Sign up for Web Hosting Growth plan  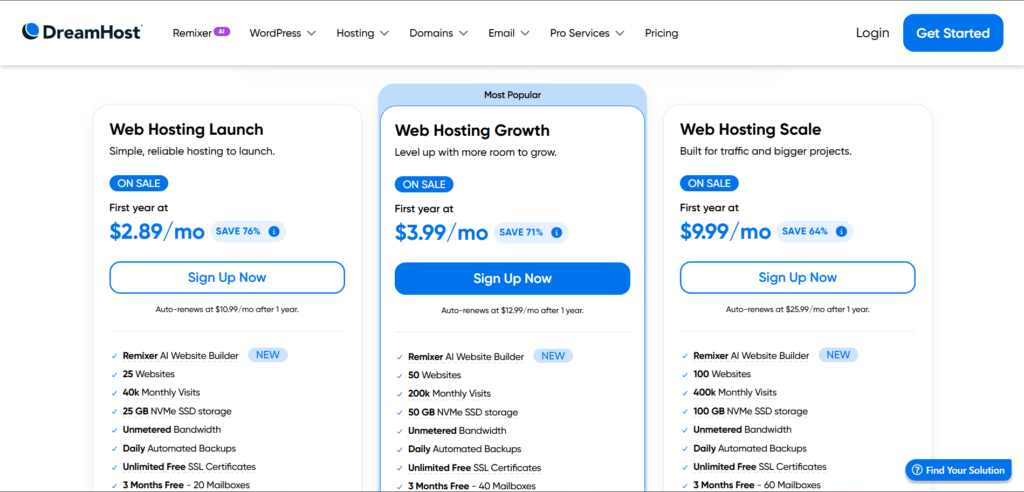[x=512, y=279]
